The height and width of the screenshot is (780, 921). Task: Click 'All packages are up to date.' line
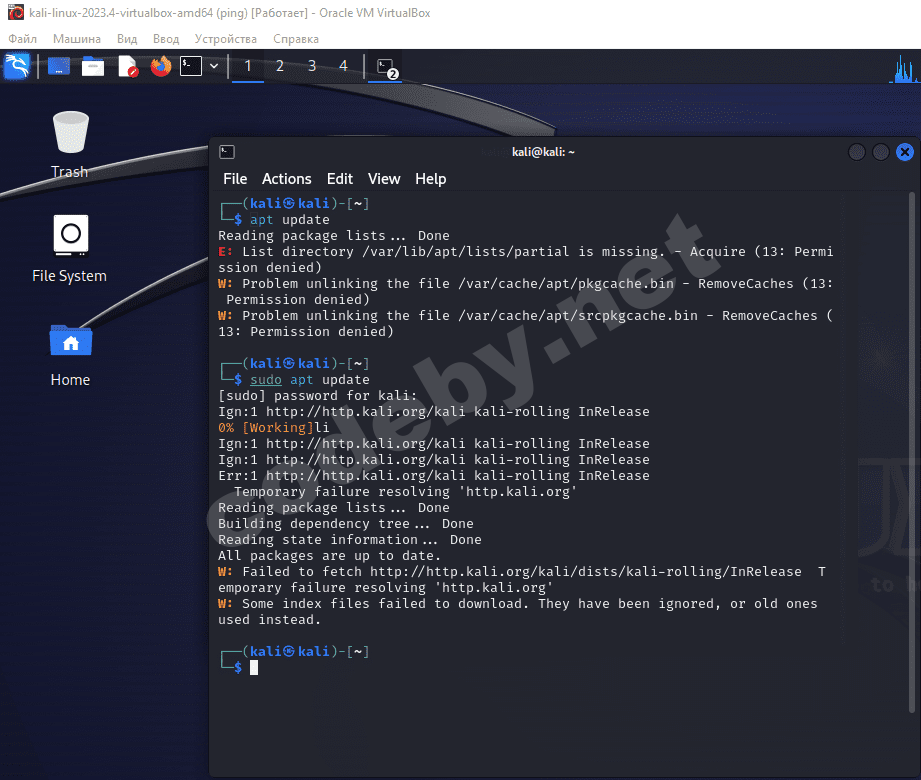[x=329, y=556]
